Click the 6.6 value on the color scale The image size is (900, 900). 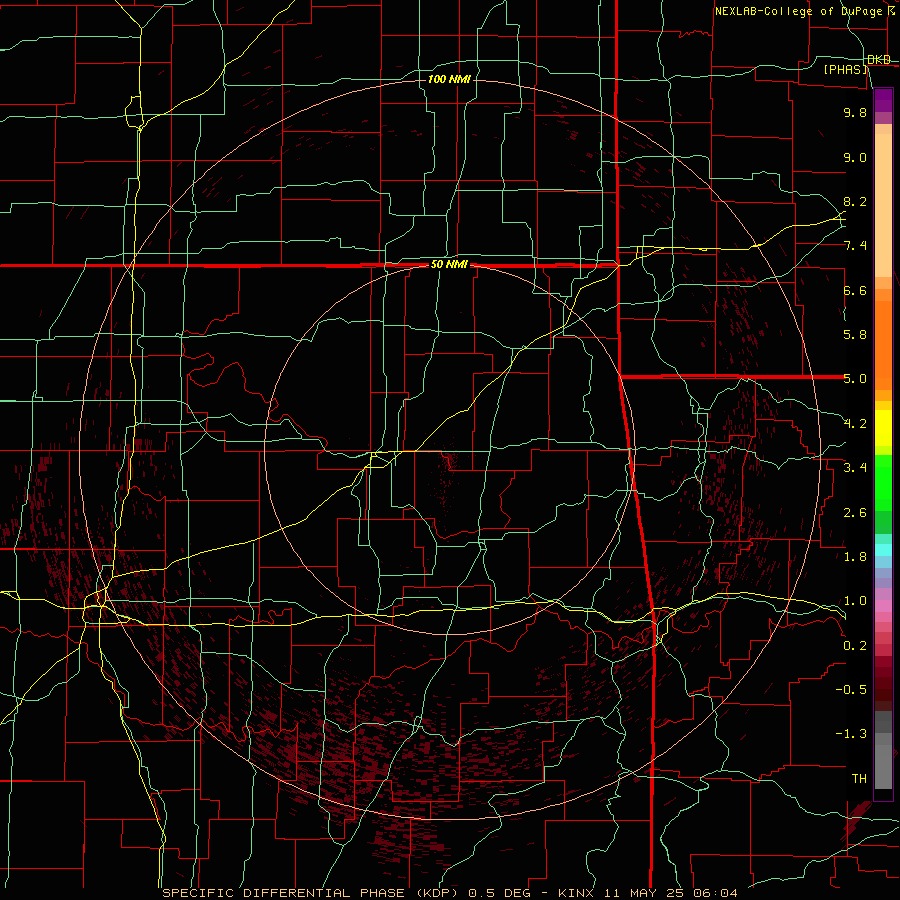pyautogui.click(x=855, y=290)
